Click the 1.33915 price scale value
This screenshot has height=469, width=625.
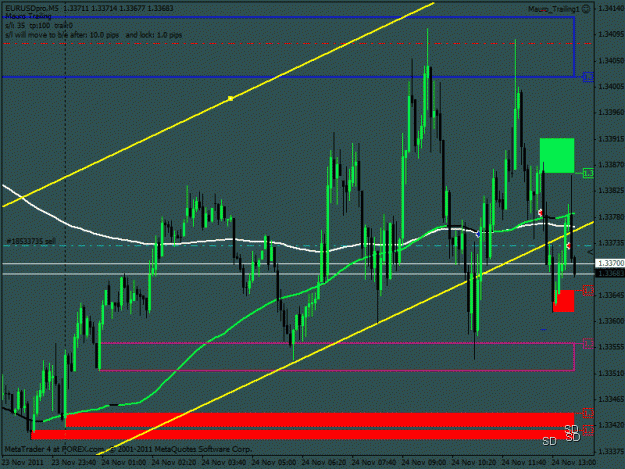pyautogui.click(x=611, y=139)
